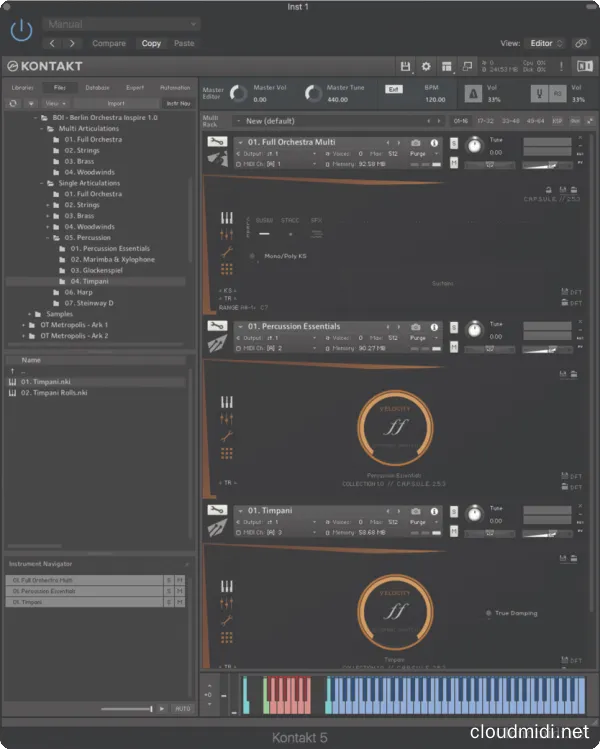This screenshot has height=749, width=600.
Task: Open Timpani orange grid pattern icon
Action: tap(227, 637)
